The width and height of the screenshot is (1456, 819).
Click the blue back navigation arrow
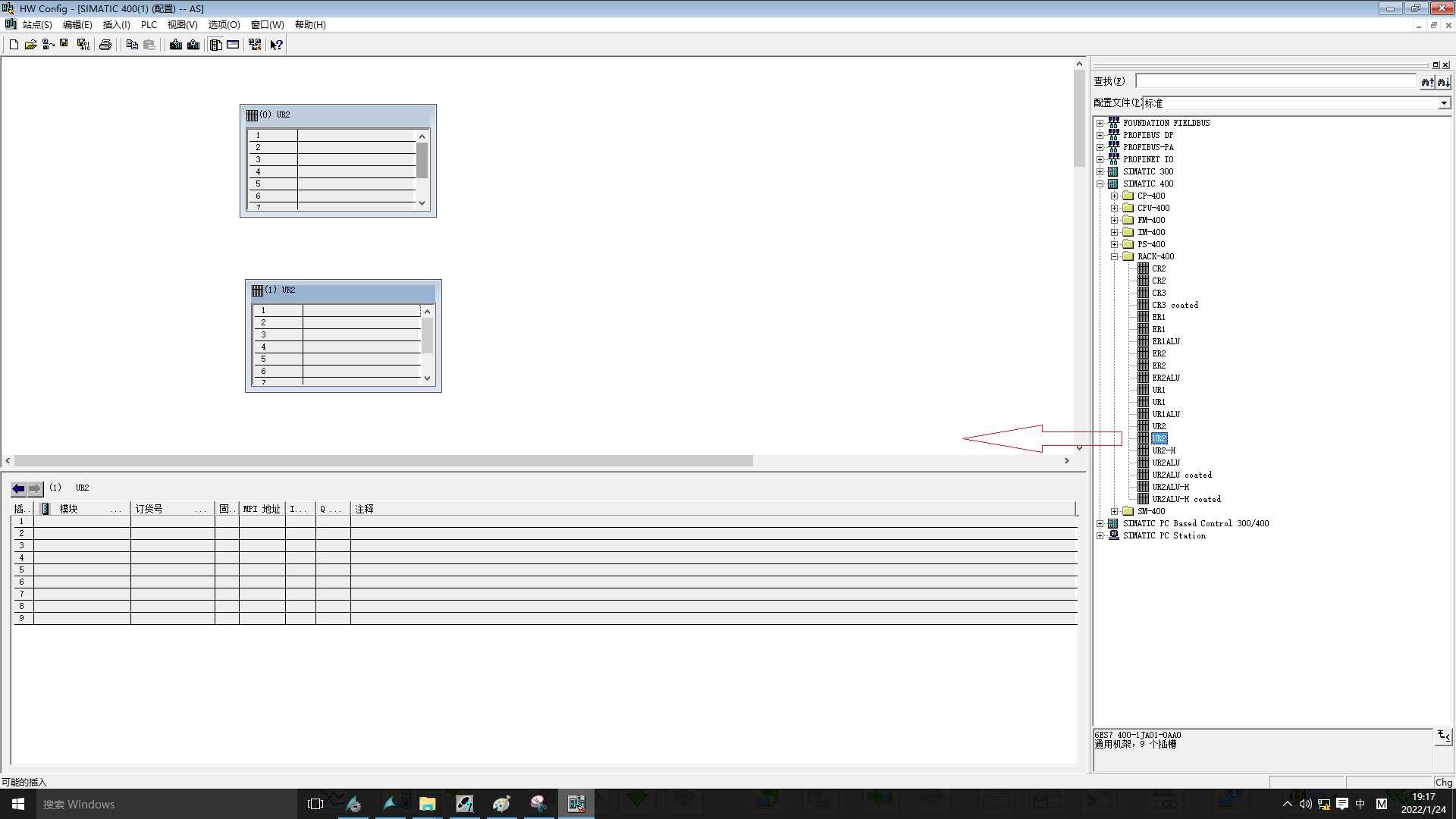18,488
